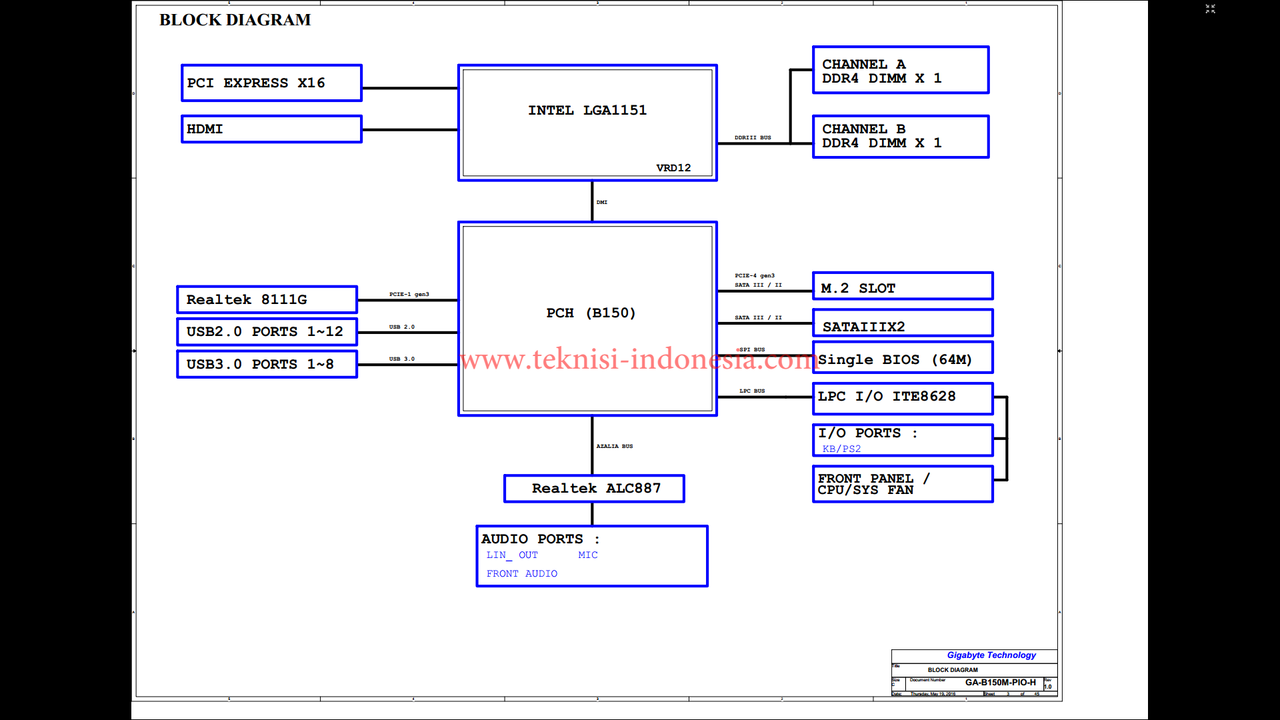Click the LIN_ OUT audio entry
The height and width of the screenshot is (720, 1280).
click(512, 555)
